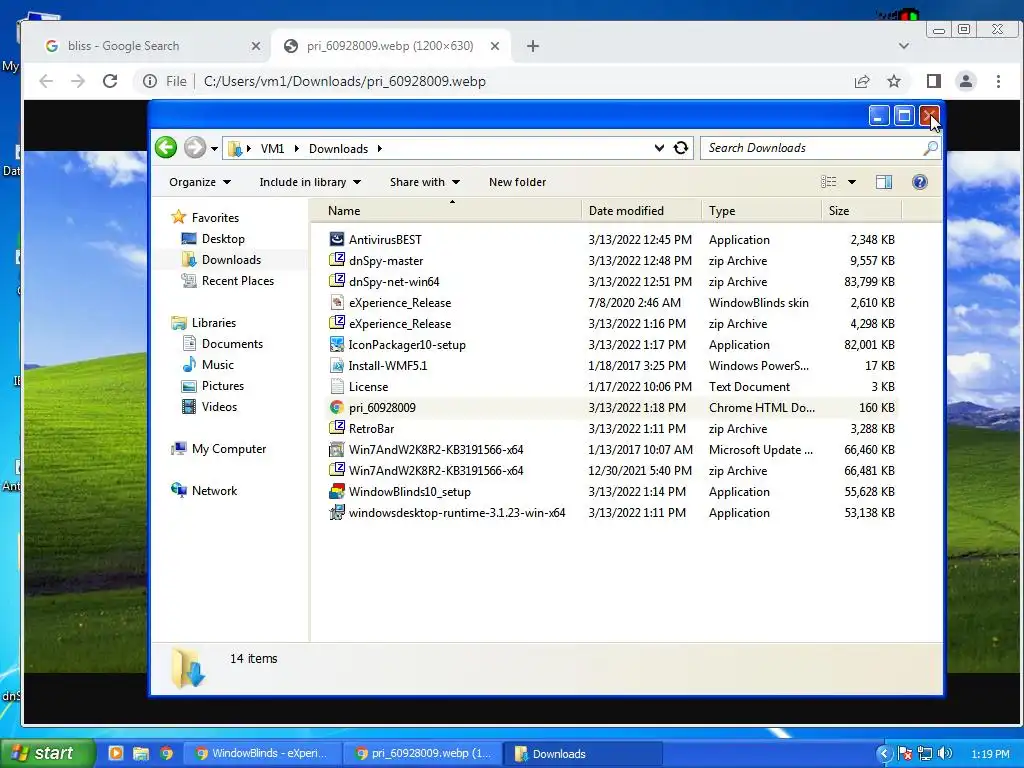
Task: Sort by the Name column header
Action: pyautogui.click(x=445, y=211)
